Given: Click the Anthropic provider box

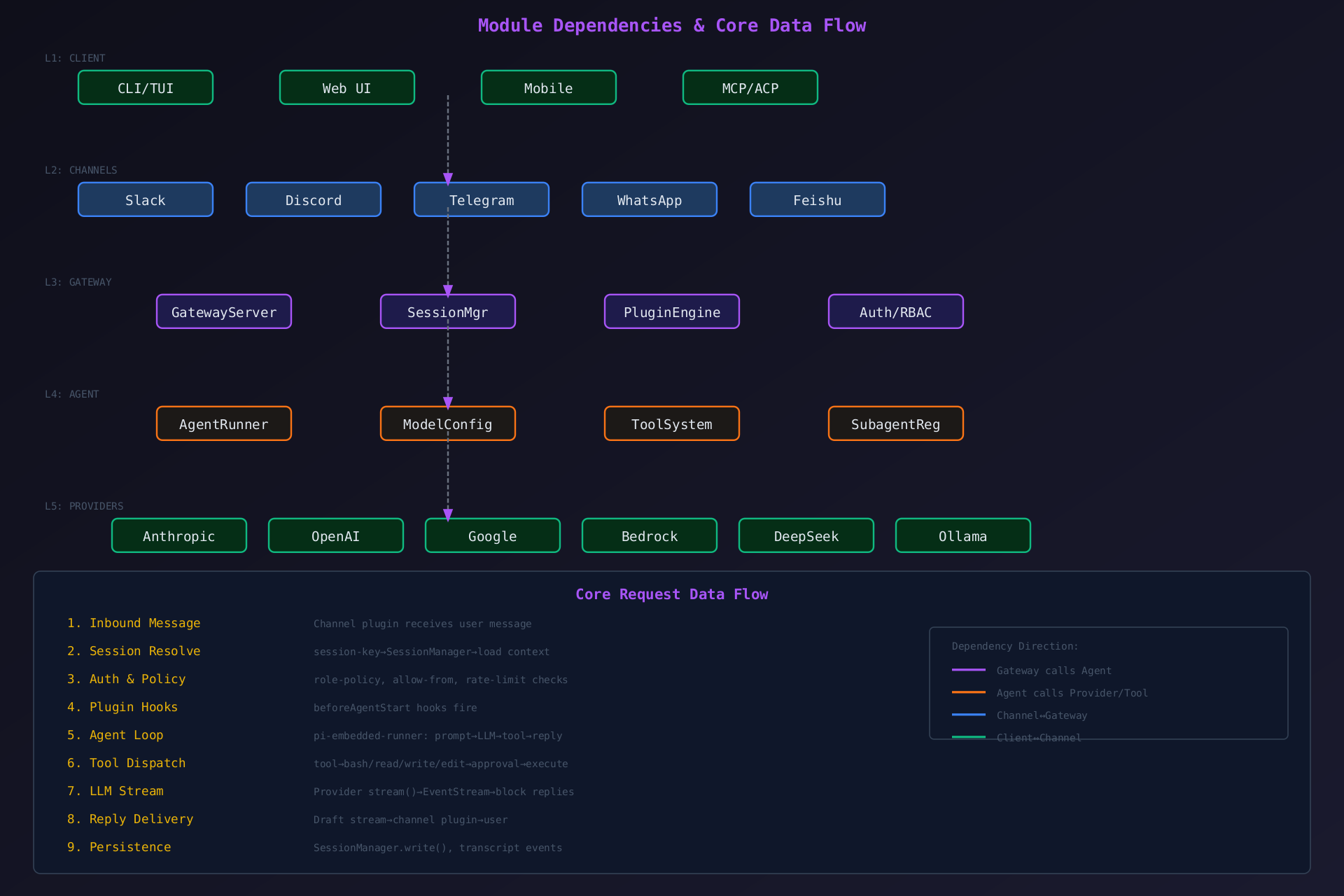Looking at the screenshot, I should coord(179,535).
